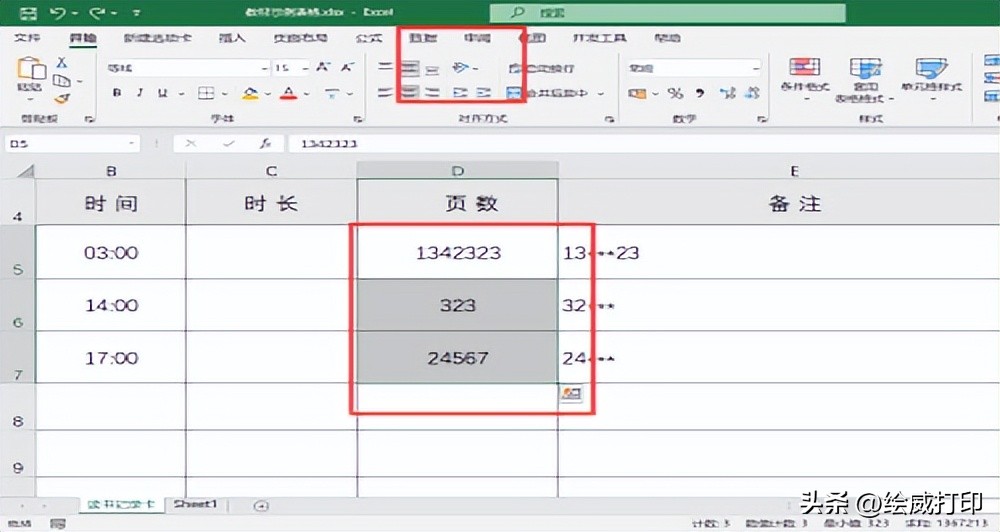Toggle Italic formatting
Screen dimensions: 1000x532
[x=140, y=93]
